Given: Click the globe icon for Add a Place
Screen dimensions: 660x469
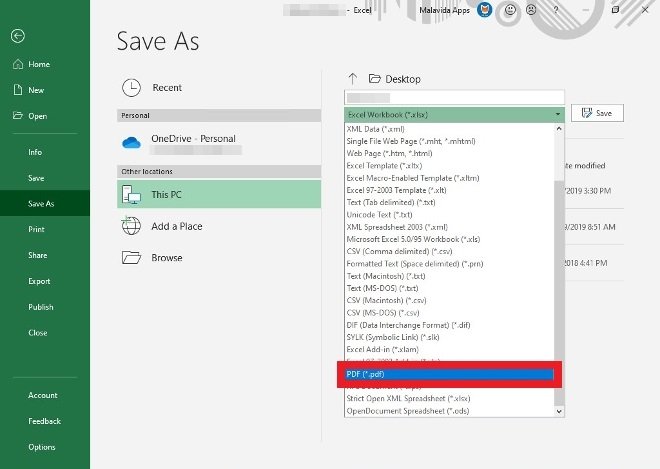Looking at the screenshot, I should (x=131, y=226).
